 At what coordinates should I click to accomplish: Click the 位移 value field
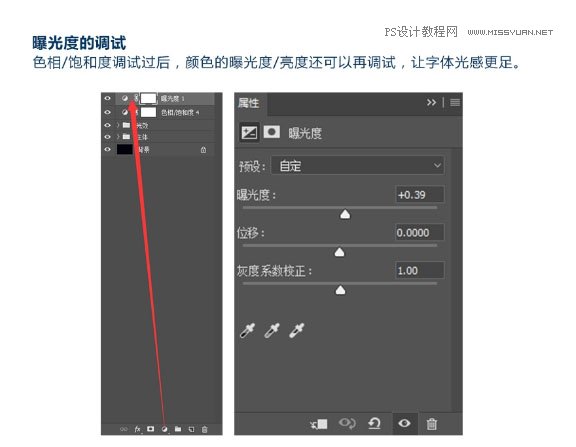(x=420, y=232)
